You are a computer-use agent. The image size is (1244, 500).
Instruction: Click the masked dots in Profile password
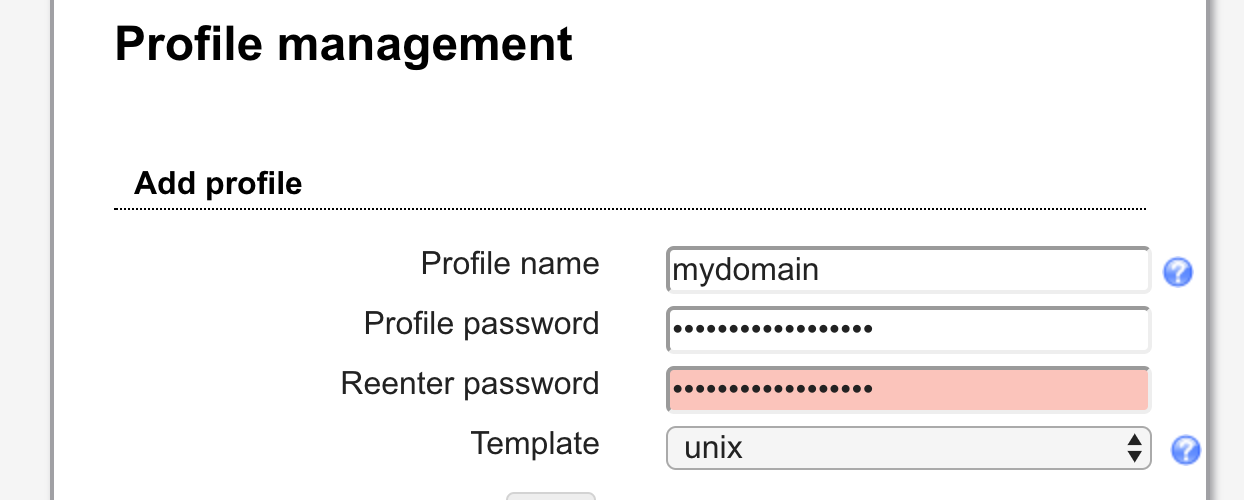772,329
